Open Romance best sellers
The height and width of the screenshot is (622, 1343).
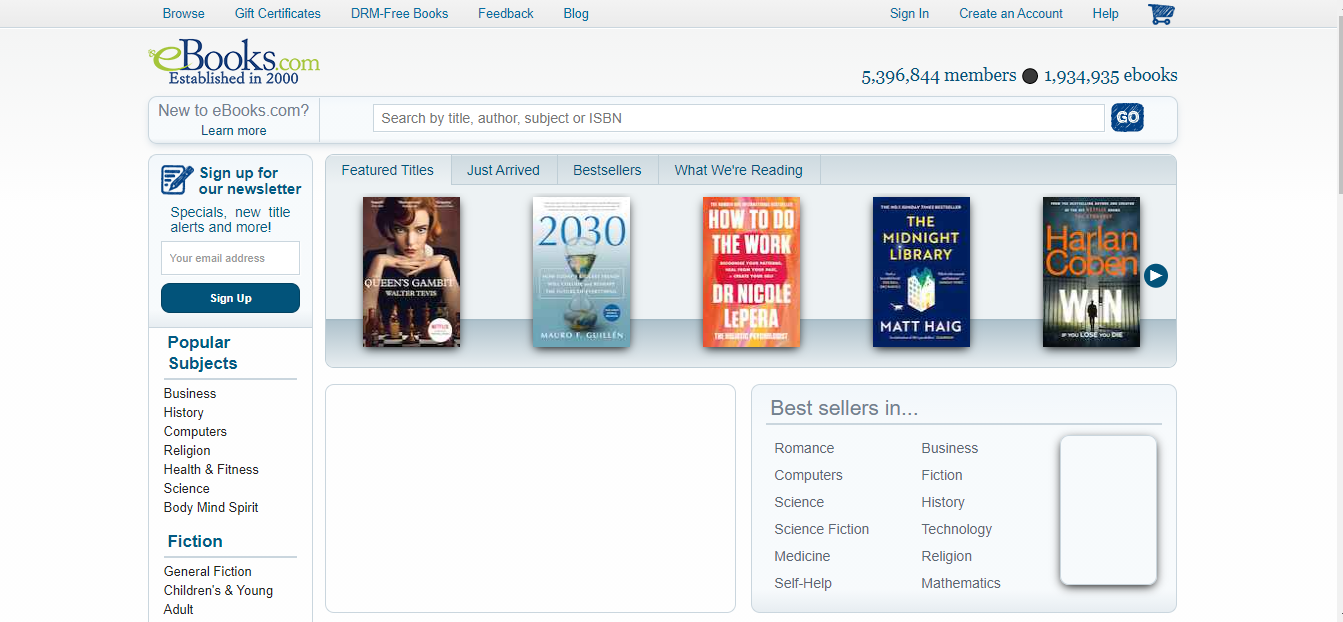[x=804, y=448]
